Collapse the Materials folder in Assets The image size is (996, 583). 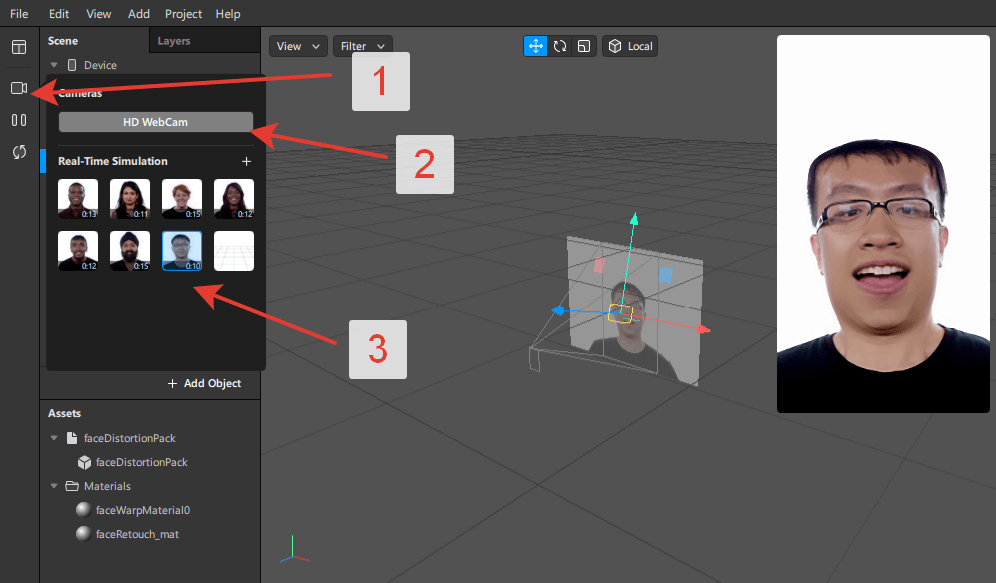[55, 486]
